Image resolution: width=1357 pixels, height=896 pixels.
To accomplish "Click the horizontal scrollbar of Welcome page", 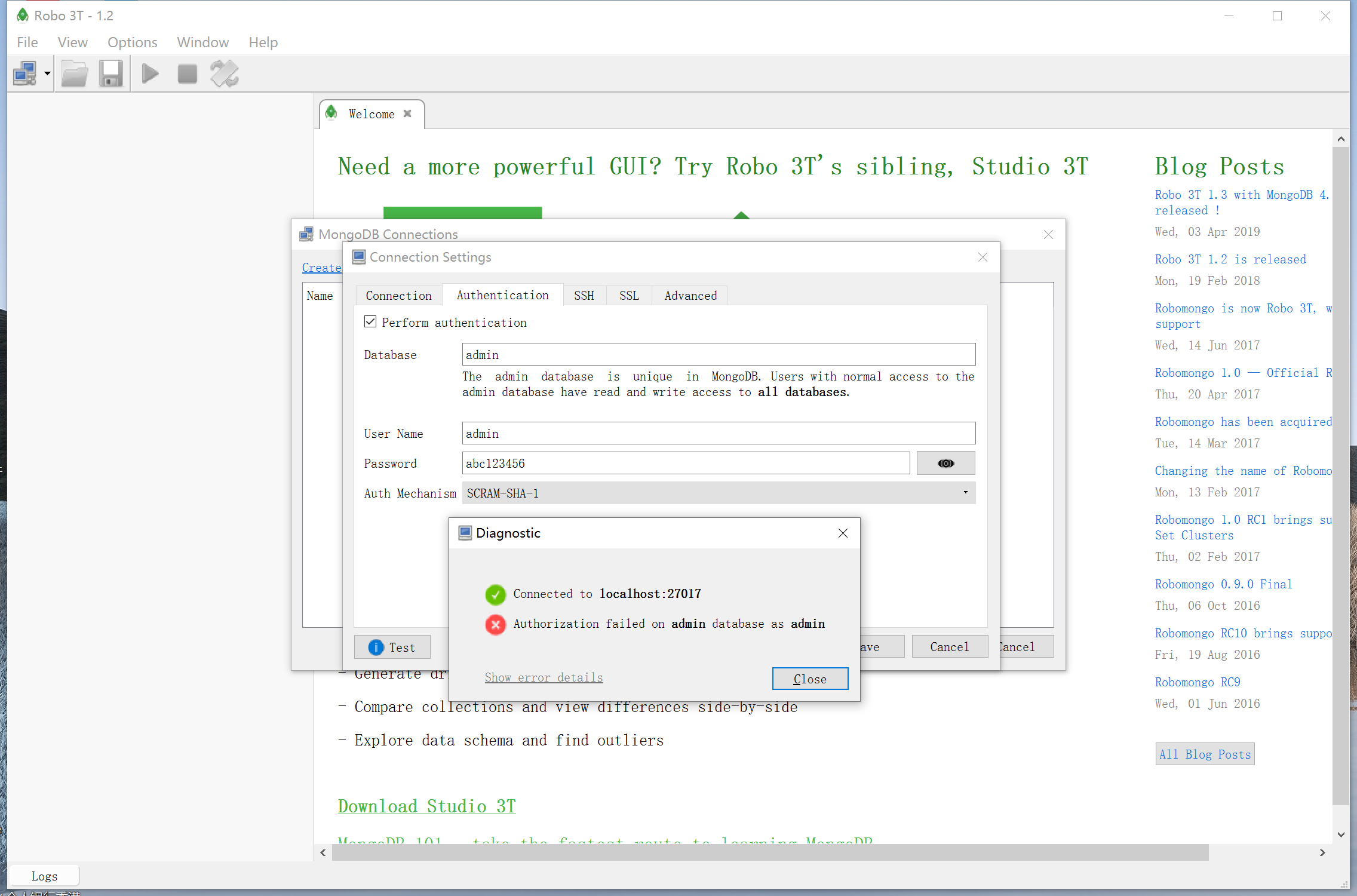I will [x=769, y=852].
